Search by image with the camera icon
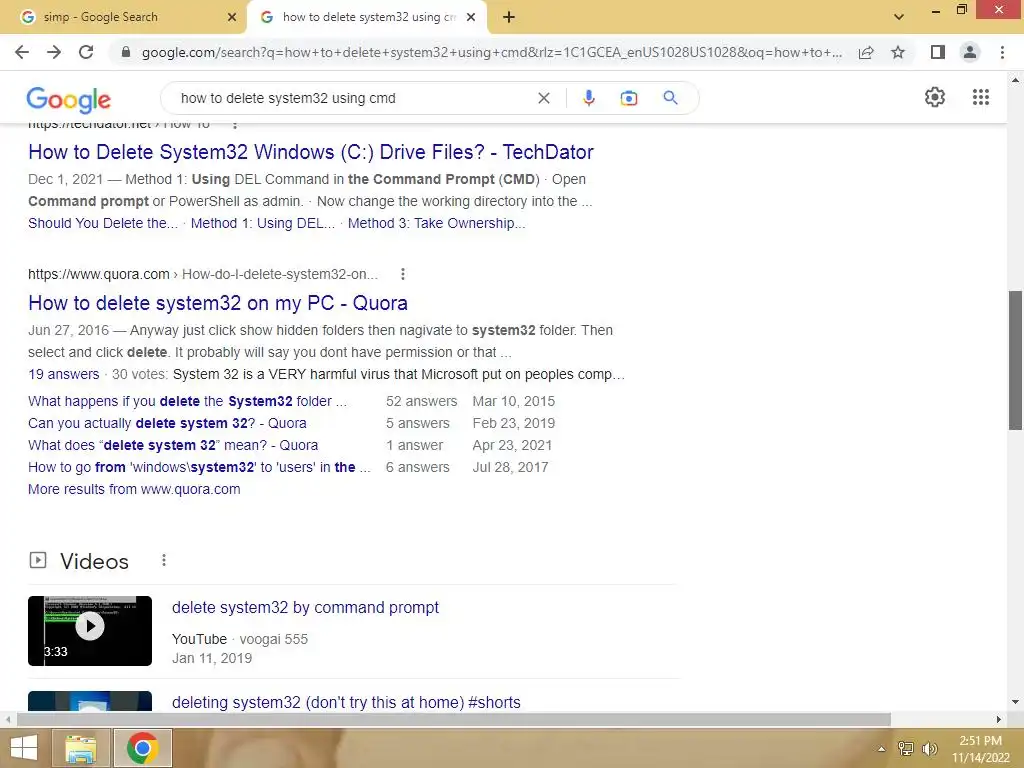The height and width of the screenshot is (768, 1024). point(628,98)
